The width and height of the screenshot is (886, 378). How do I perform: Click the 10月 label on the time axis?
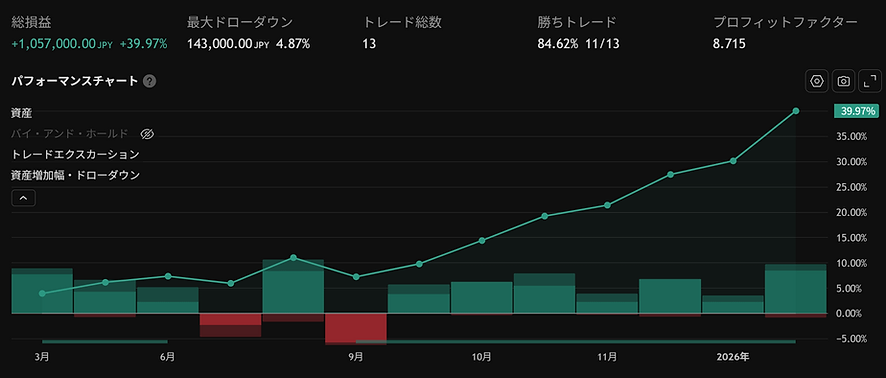481,357
